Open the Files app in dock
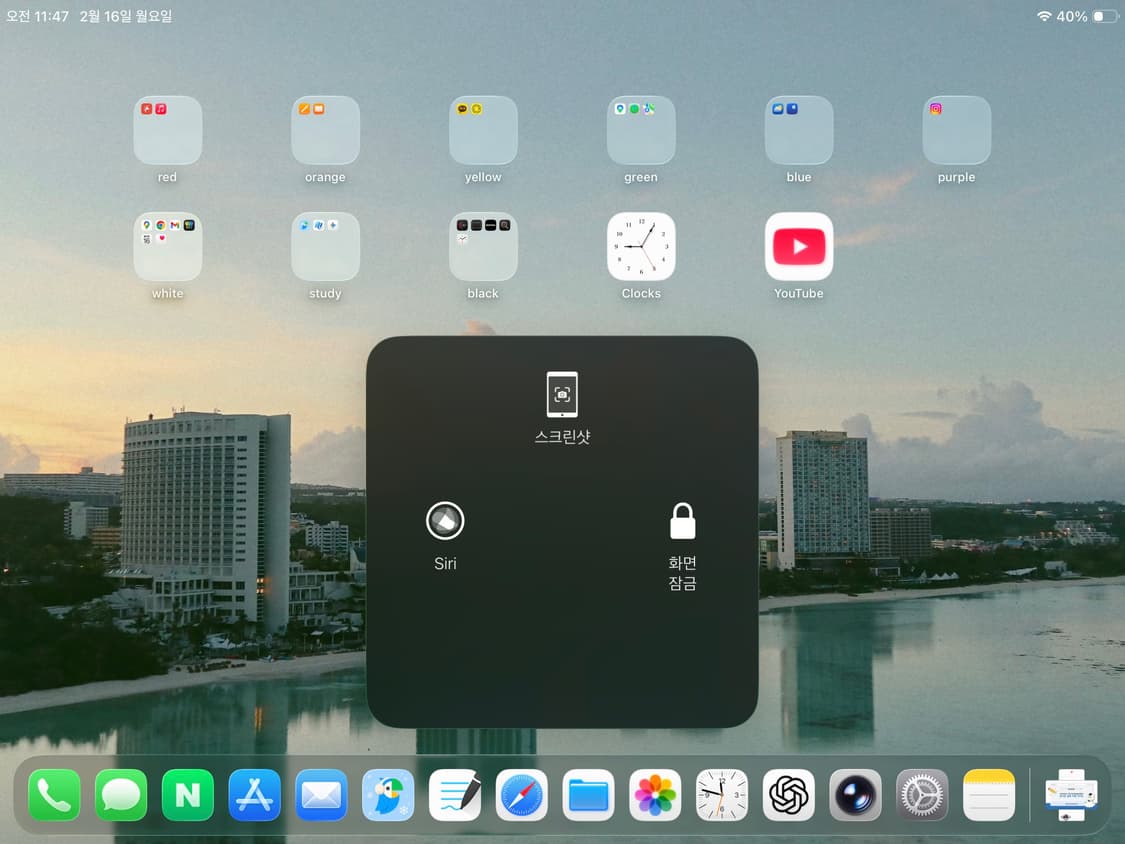Image resolution: width=1125 pixels, height=844 pixels. point(588,796)
